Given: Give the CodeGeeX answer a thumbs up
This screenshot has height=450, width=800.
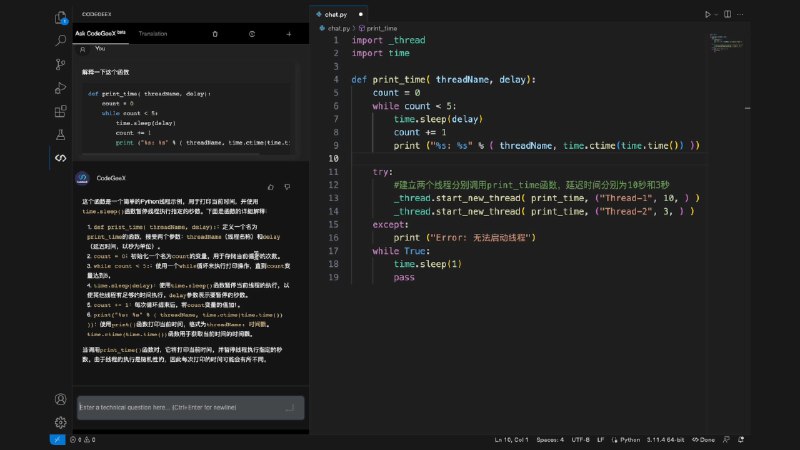Looking at the screenshot, I should point(271,186).
